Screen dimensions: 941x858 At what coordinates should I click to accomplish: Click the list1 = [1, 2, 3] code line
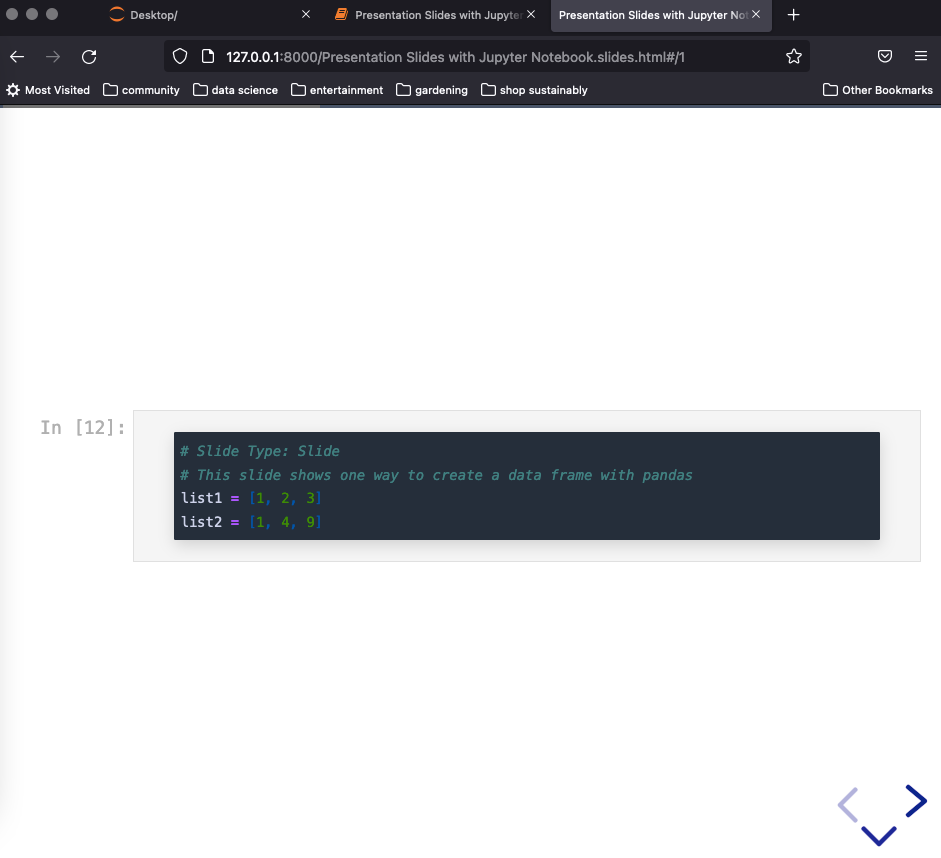pyautogui.click(x=251, y=498)
